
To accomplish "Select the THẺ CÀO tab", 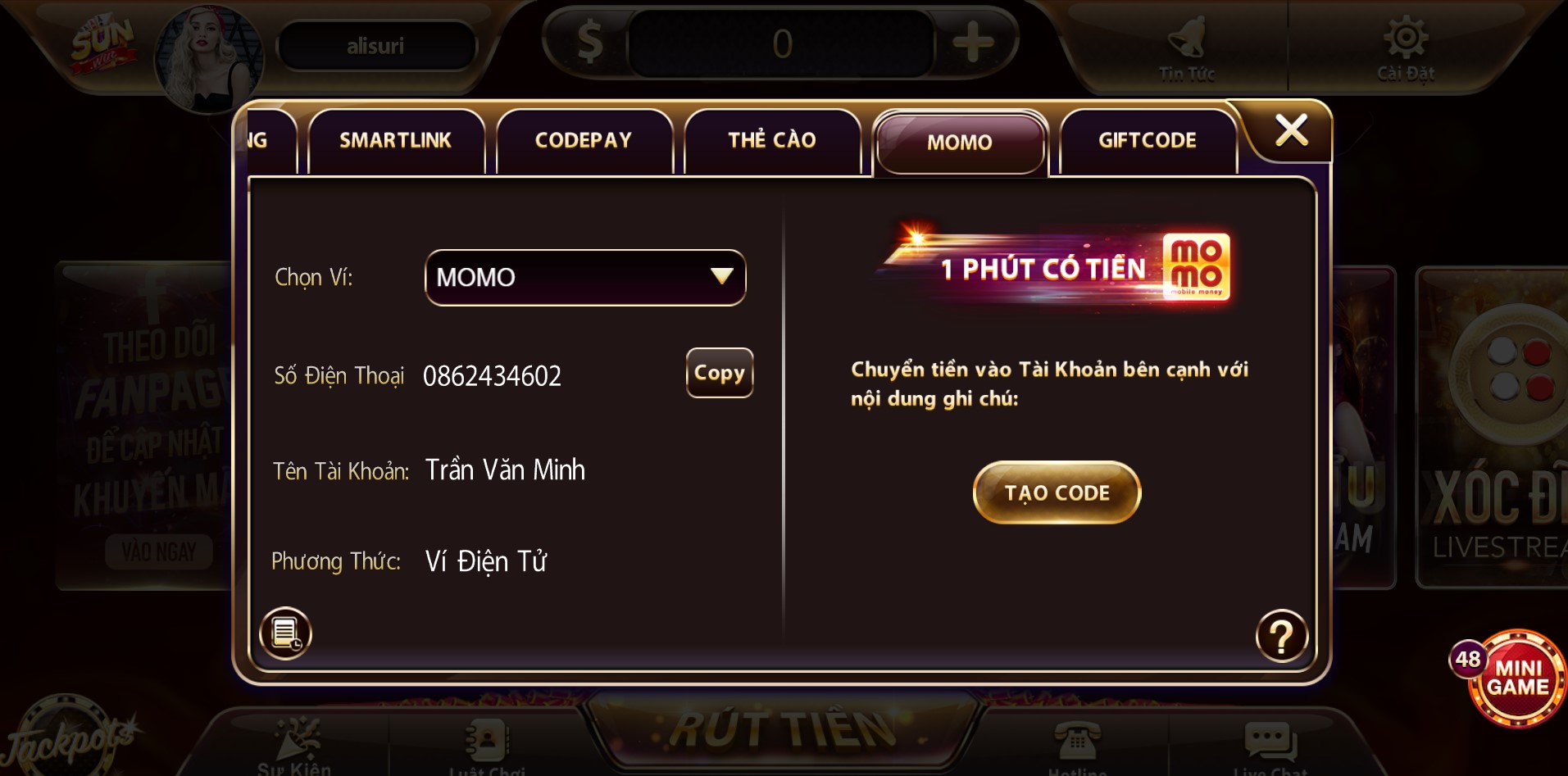I will pyautogui.click(x=772, y=141).
